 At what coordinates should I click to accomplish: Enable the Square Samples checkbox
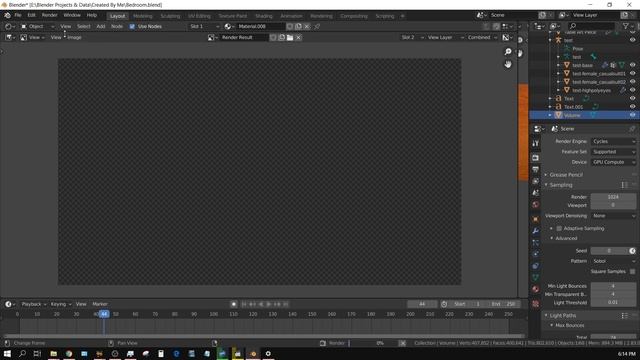point(632,271)
